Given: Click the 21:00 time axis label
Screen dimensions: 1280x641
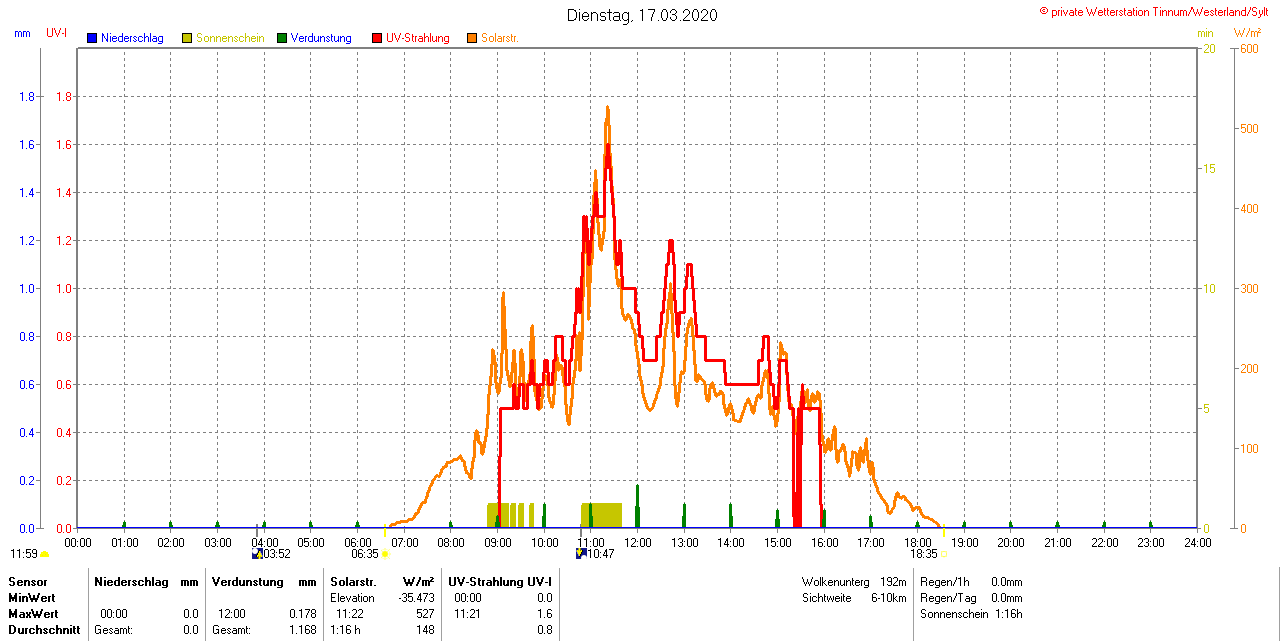Looking at the screenshot, I should [1057, 542].
